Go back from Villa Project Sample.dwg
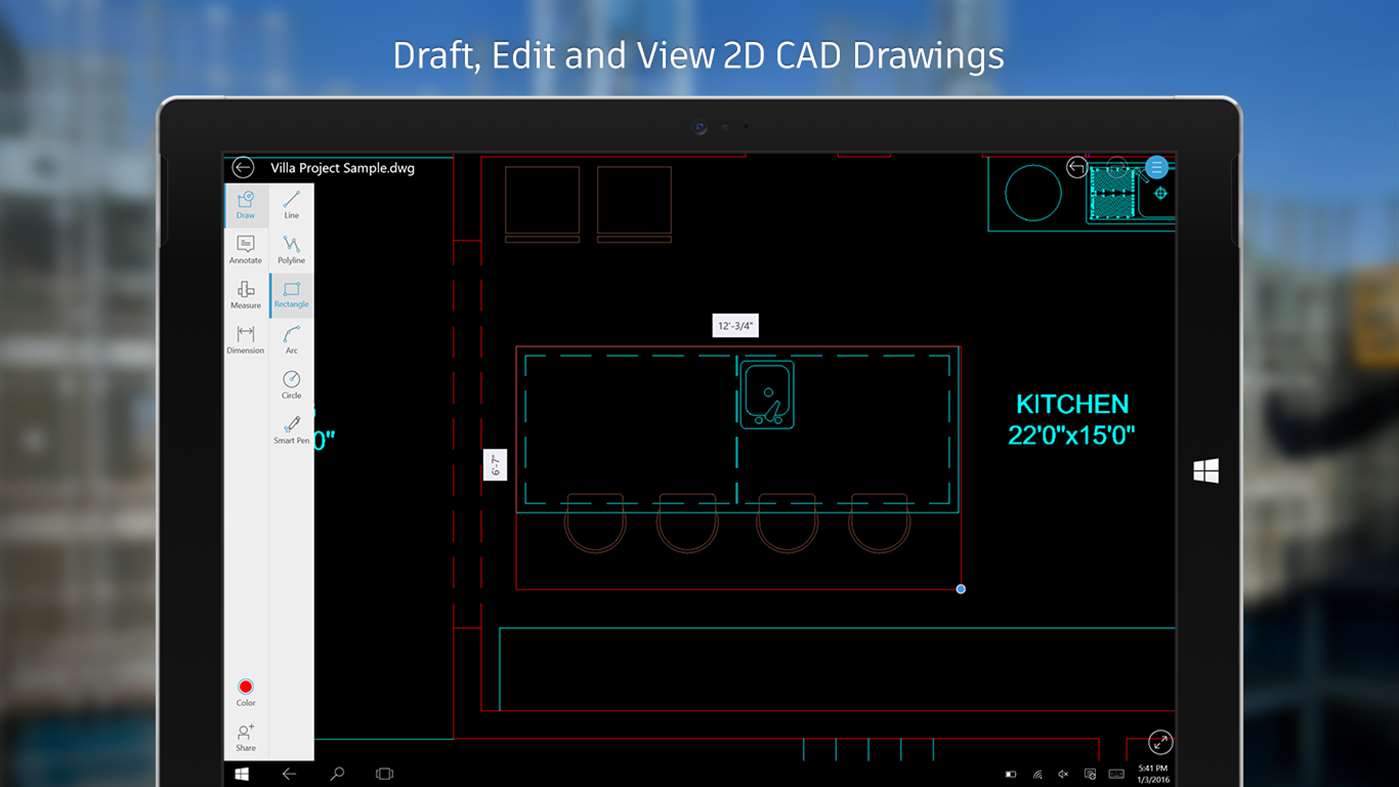 tap(242, 168)
